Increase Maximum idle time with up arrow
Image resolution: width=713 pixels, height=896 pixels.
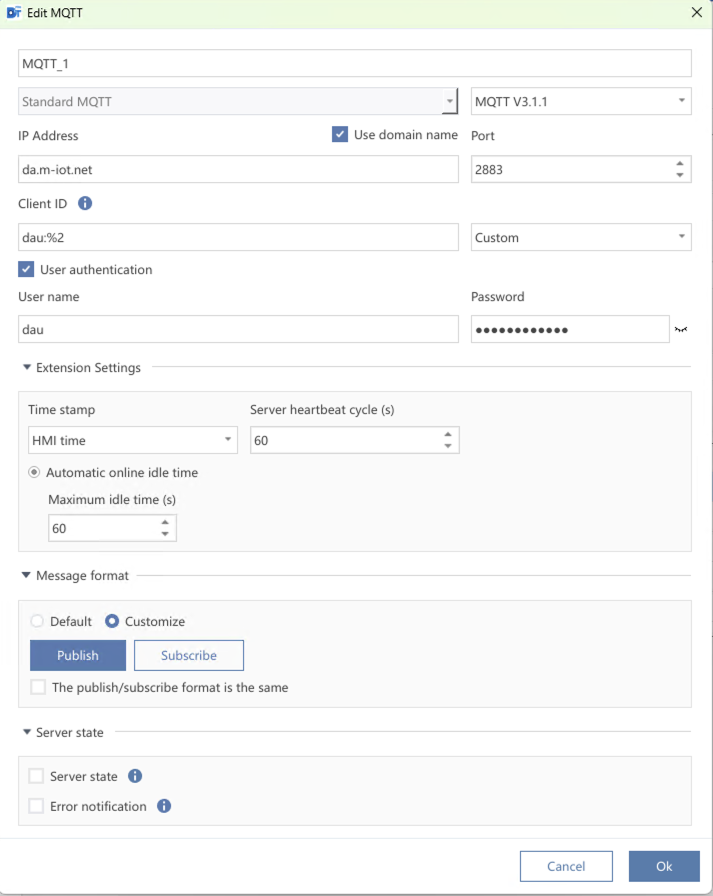[165, 522]
